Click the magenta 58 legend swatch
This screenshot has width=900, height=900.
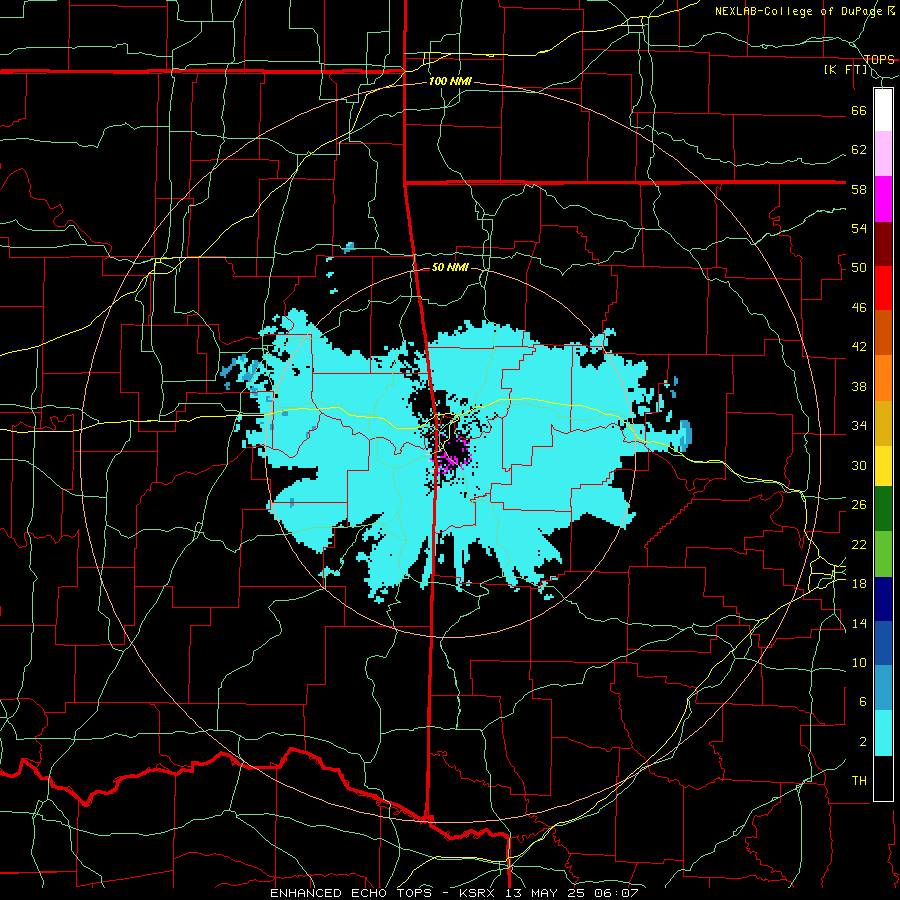[883, 199]
